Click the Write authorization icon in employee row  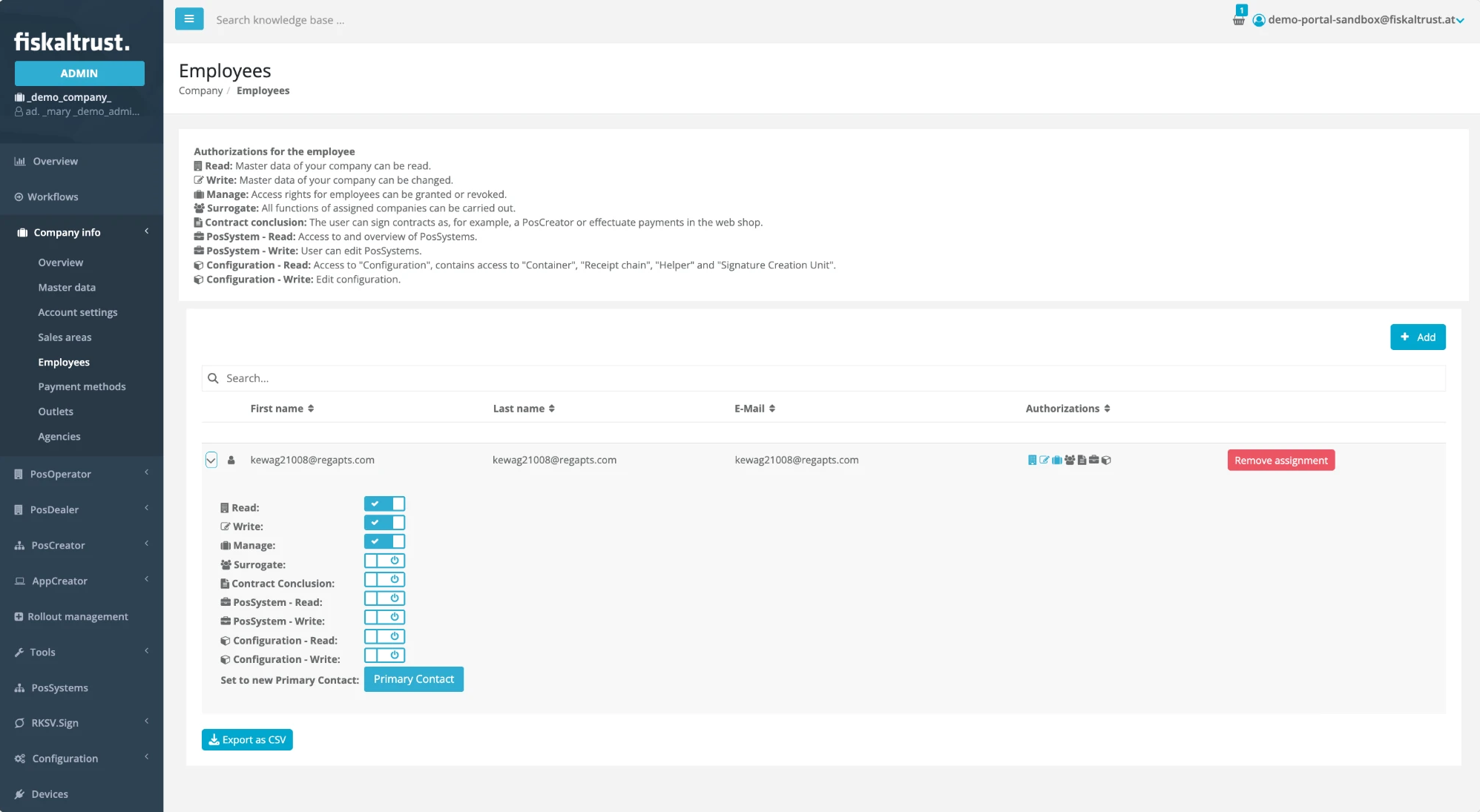[x=1045, y=461]
